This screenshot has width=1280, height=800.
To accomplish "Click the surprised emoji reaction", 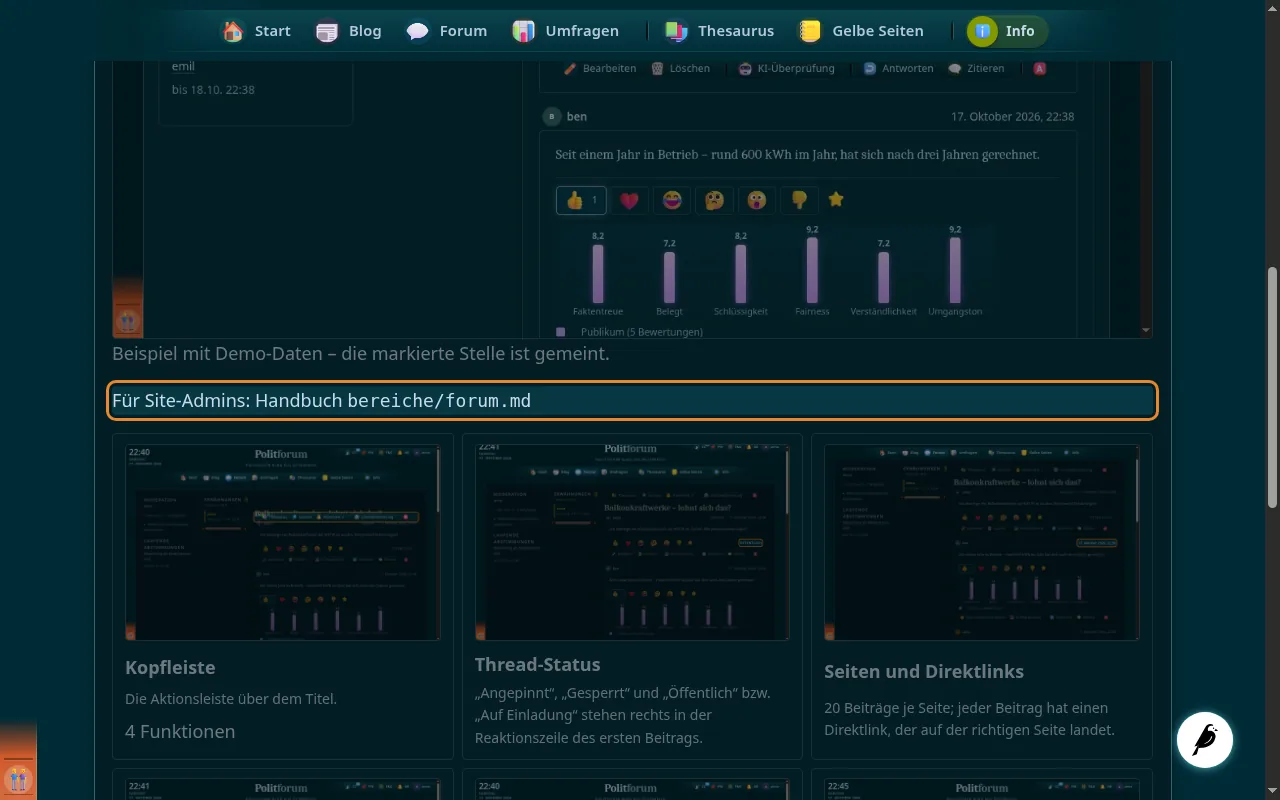I will click(757, 200).
